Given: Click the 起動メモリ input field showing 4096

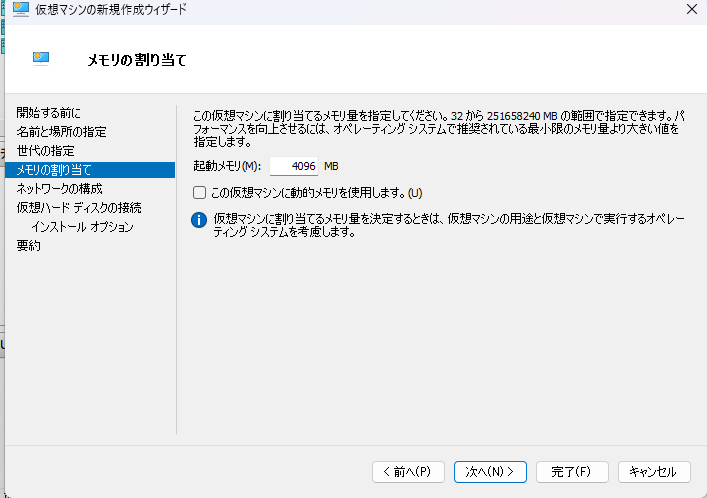Looking at the screenshot, I should tap(294, 166).
